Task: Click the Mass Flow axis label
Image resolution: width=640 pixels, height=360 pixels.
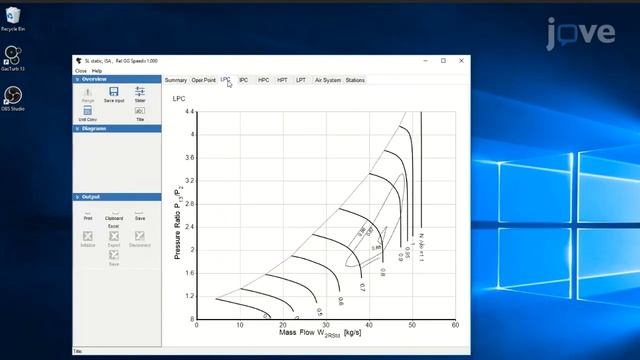Action: coord(320,333)
